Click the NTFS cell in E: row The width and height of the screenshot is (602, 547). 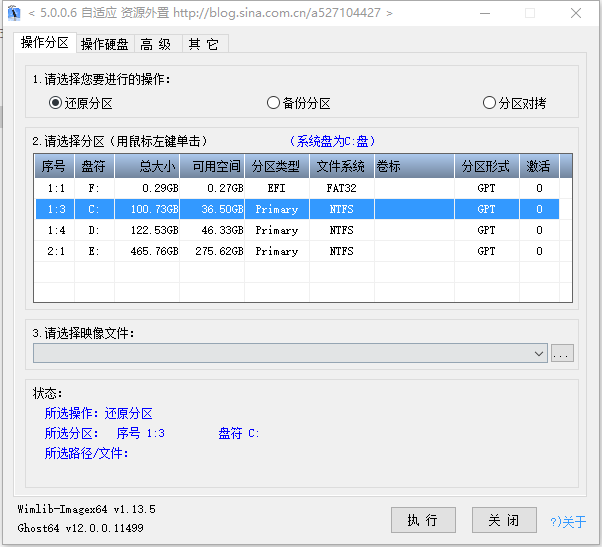pos(342,251)
